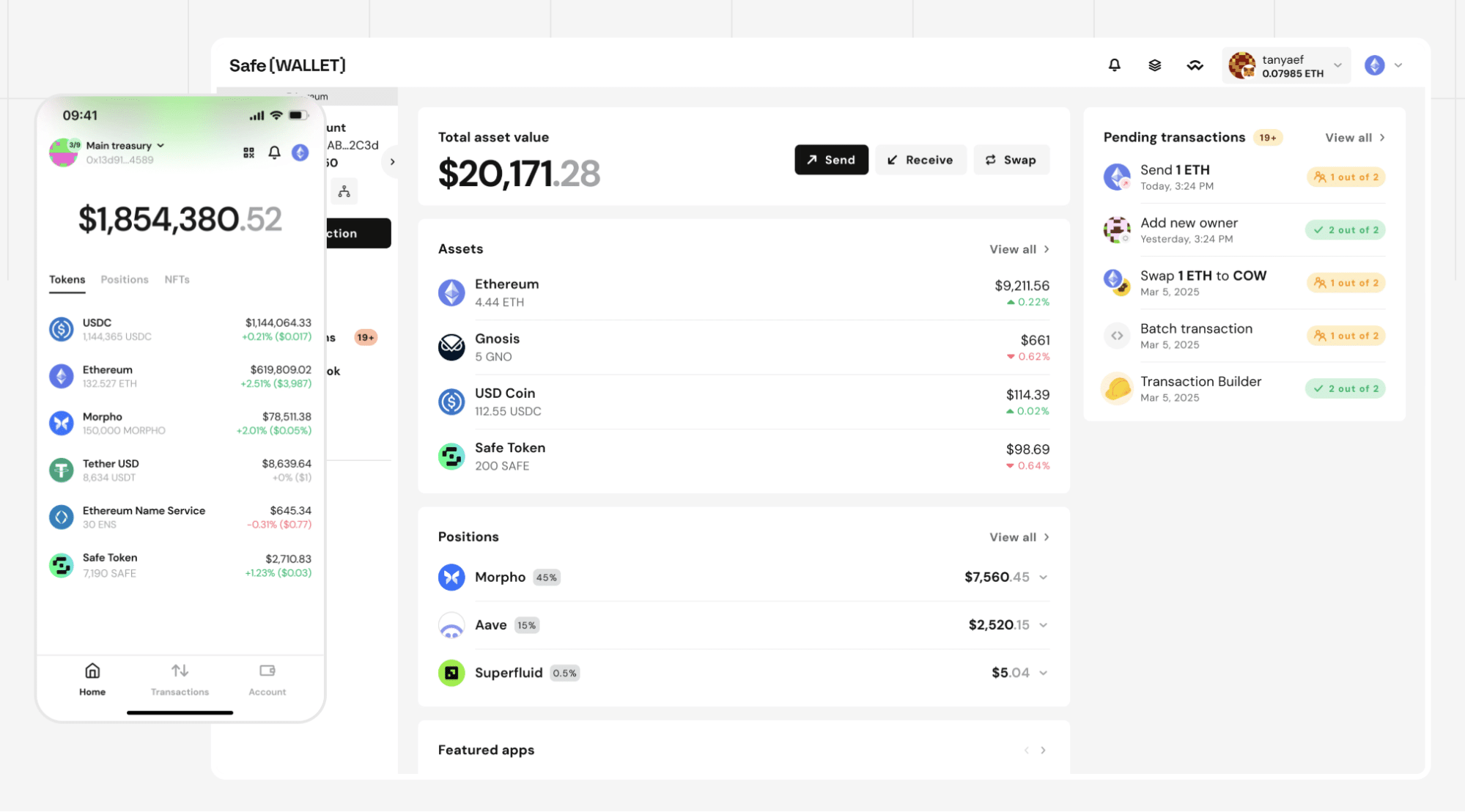Select the Tokens tab on phone

[67, 280]
